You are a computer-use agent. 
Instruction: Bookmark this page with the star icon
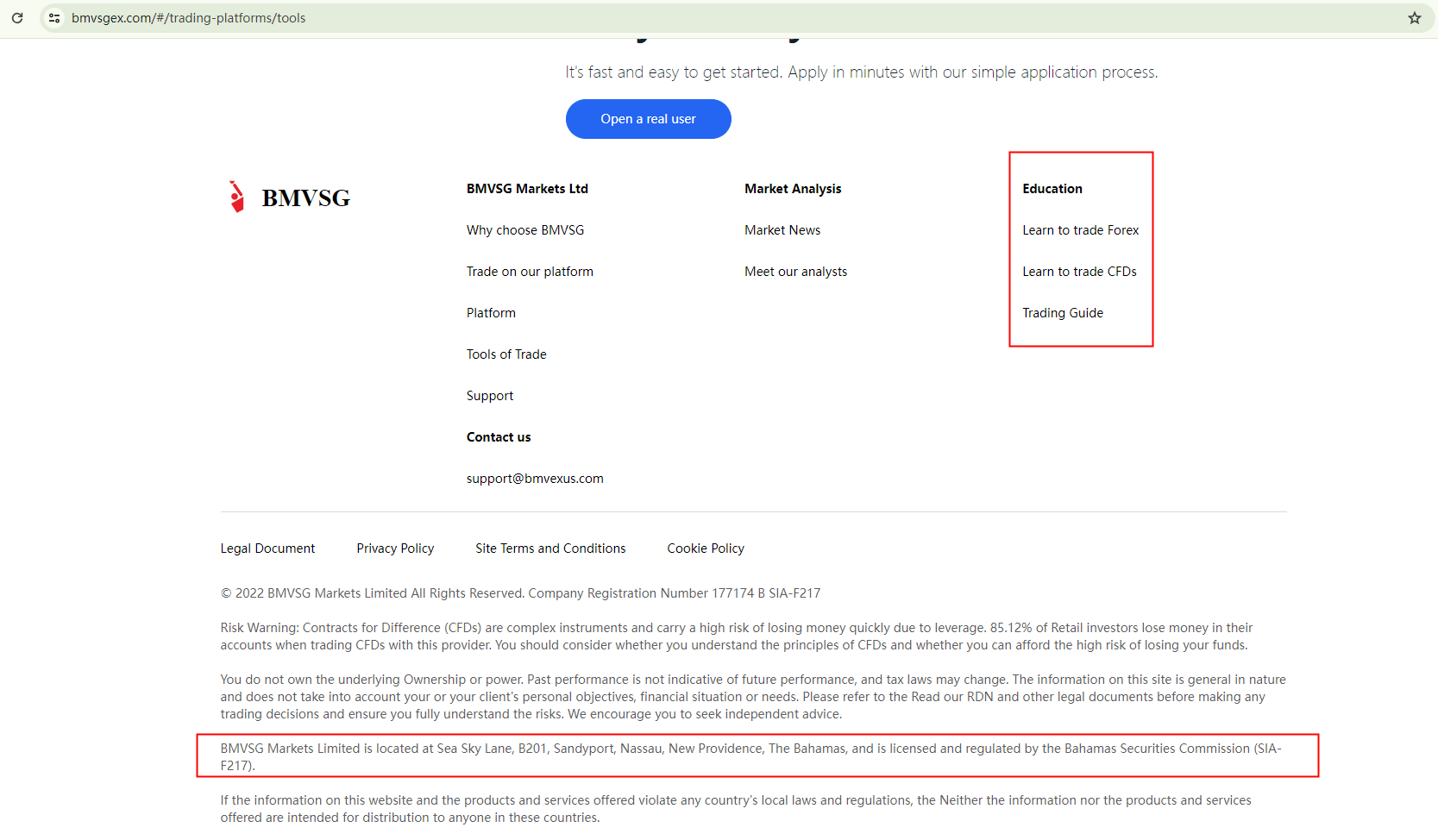pos(1415,18)
